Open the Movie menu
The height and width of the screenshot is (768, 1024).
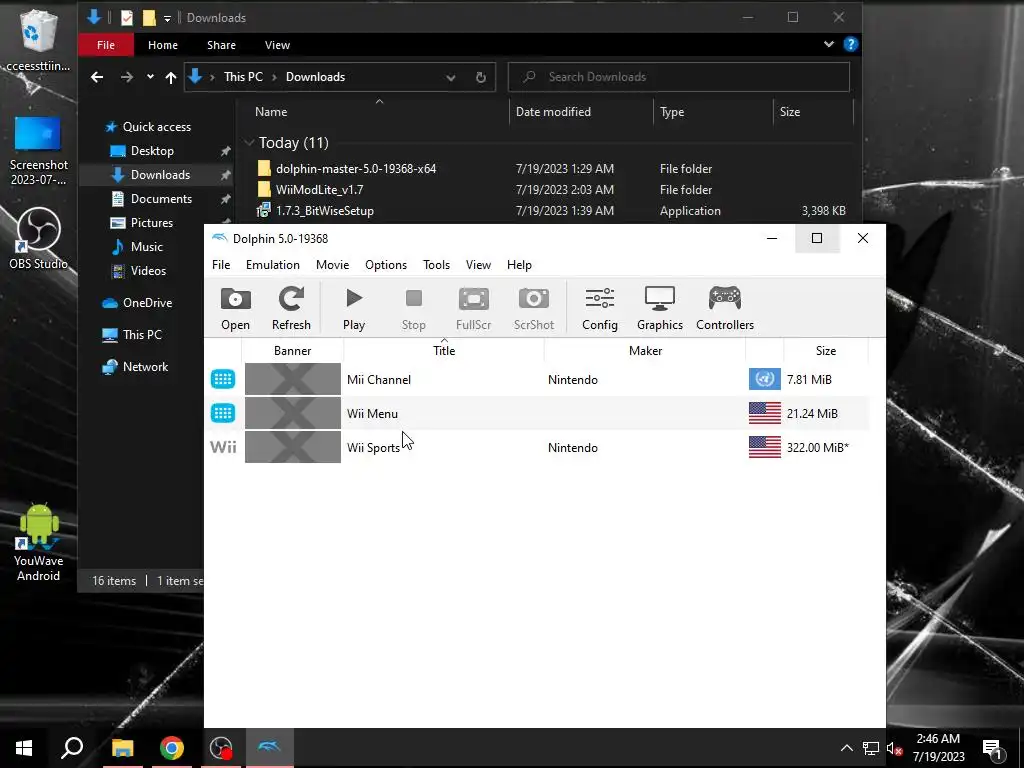(x=332, y=264)
